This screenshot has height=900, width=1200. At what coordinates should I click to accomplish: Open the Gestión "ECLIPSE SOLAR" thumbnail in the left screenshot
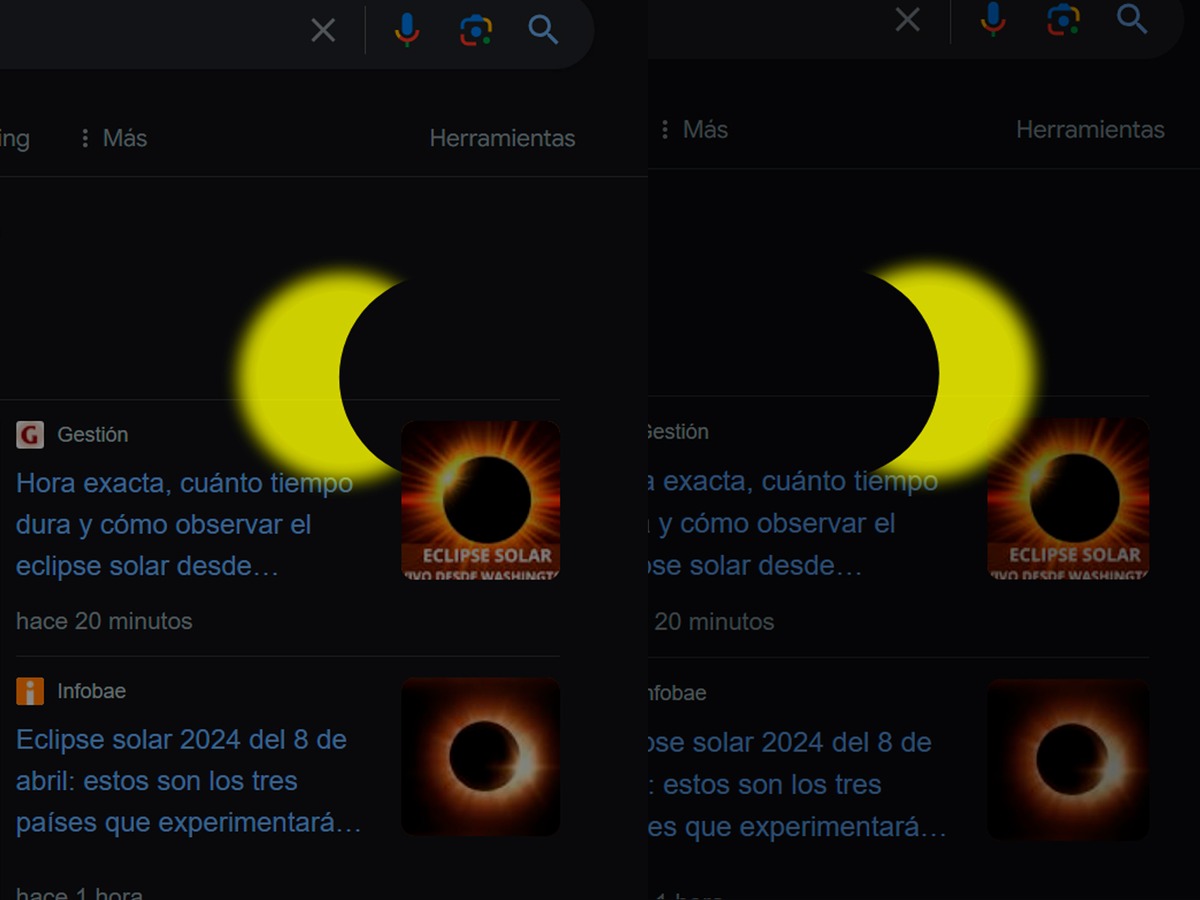click(x=480, y=500)
